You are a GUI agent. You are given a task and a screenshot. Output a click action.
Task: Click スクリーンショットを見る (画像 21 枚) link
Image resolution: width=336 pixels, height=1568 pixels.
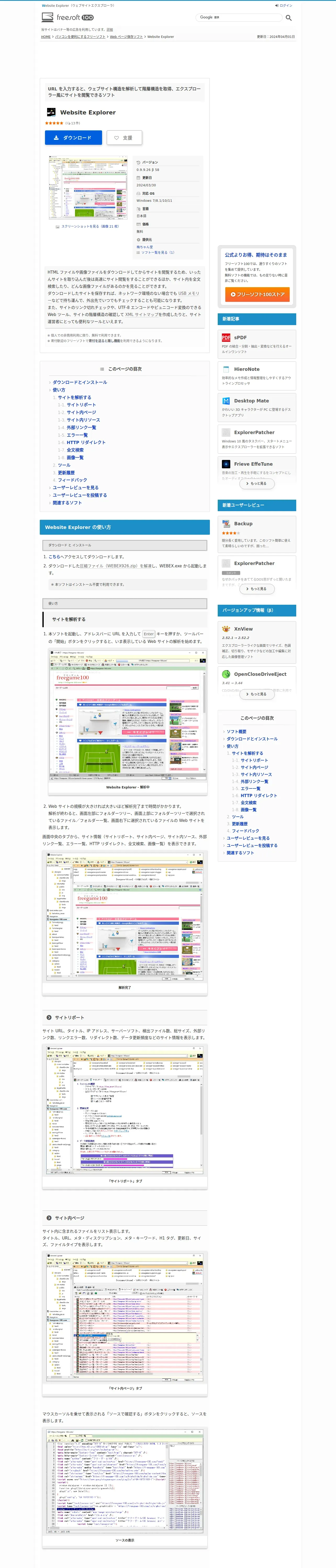point(90,226)
